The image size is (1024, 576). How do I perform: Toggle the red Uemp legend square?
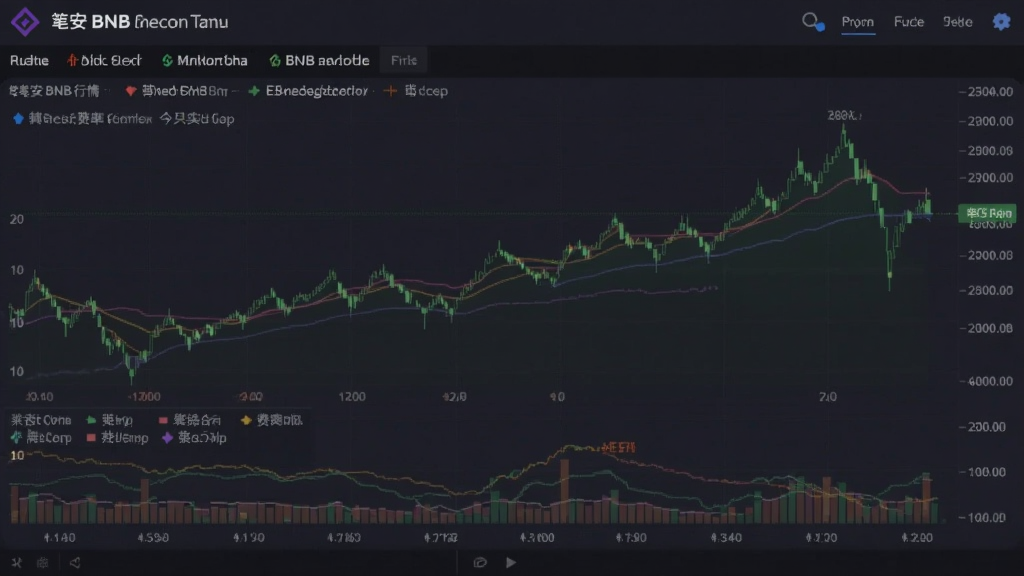pyautogui.click(x=91, y=438)
